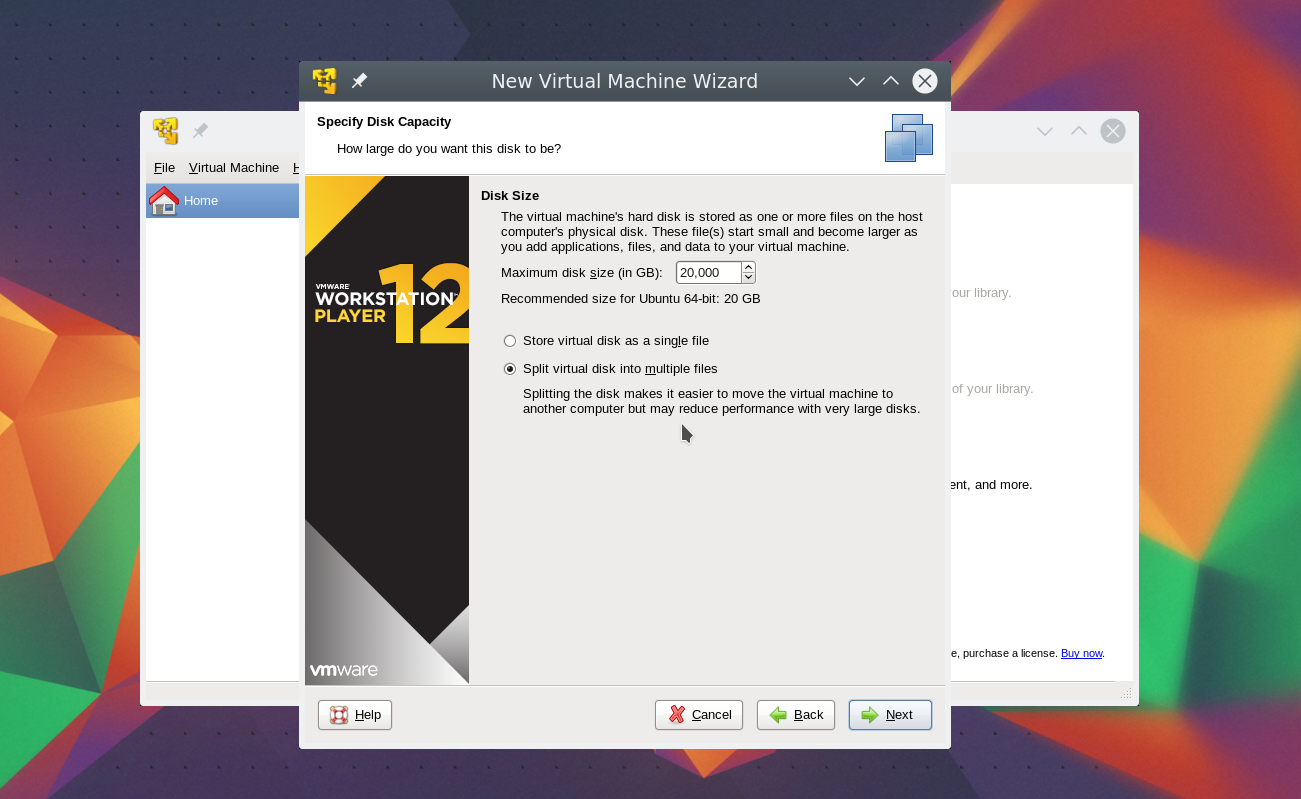Click the VMware Player icon in background window

[x=165, y=131]
